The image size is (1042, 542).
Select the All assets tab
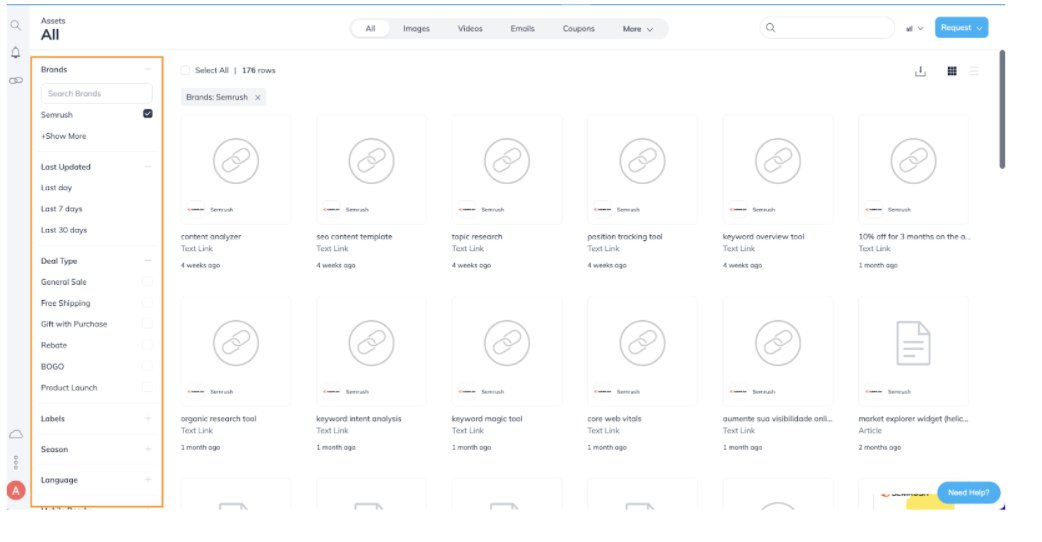coord(370,29)
